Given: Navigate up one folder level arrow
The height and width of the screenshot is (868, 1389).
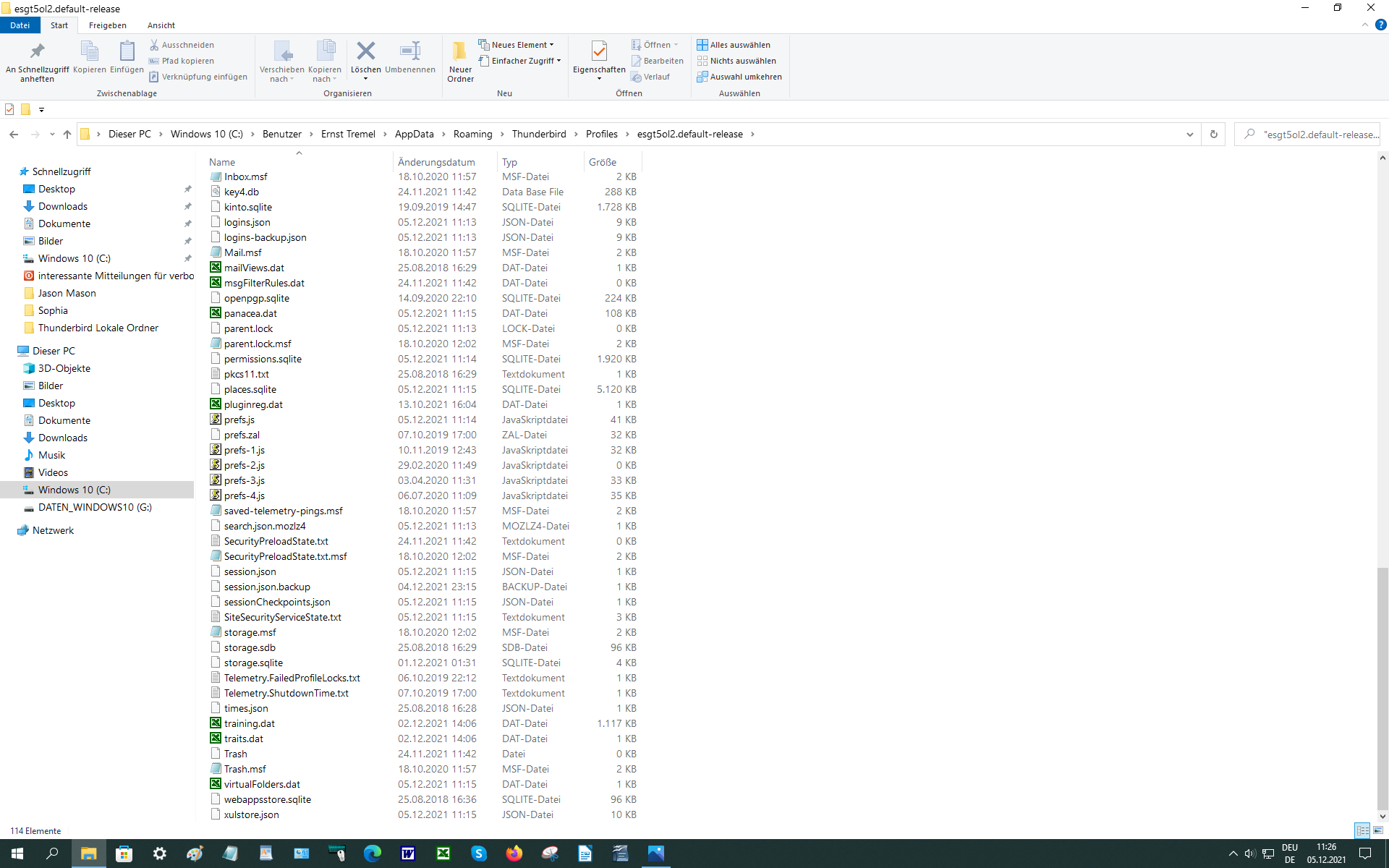Looking at the screenshot, I should pos(67,135).
